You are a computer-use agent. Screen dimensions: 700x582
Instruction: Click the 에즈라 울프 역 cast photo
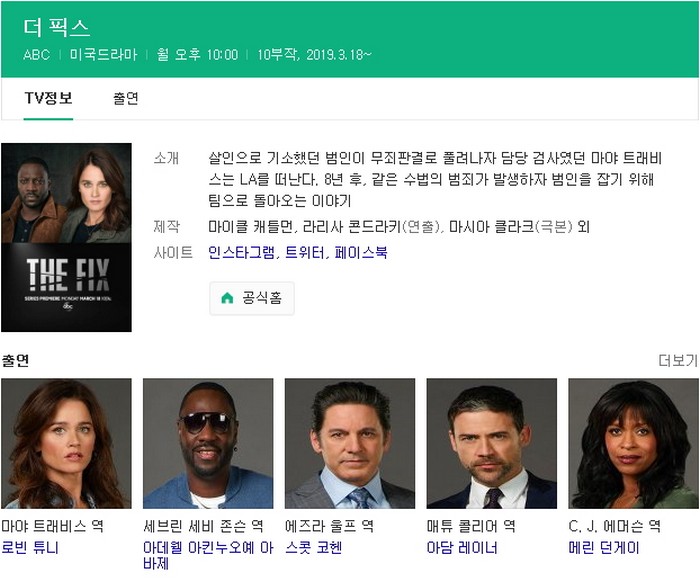350,443
